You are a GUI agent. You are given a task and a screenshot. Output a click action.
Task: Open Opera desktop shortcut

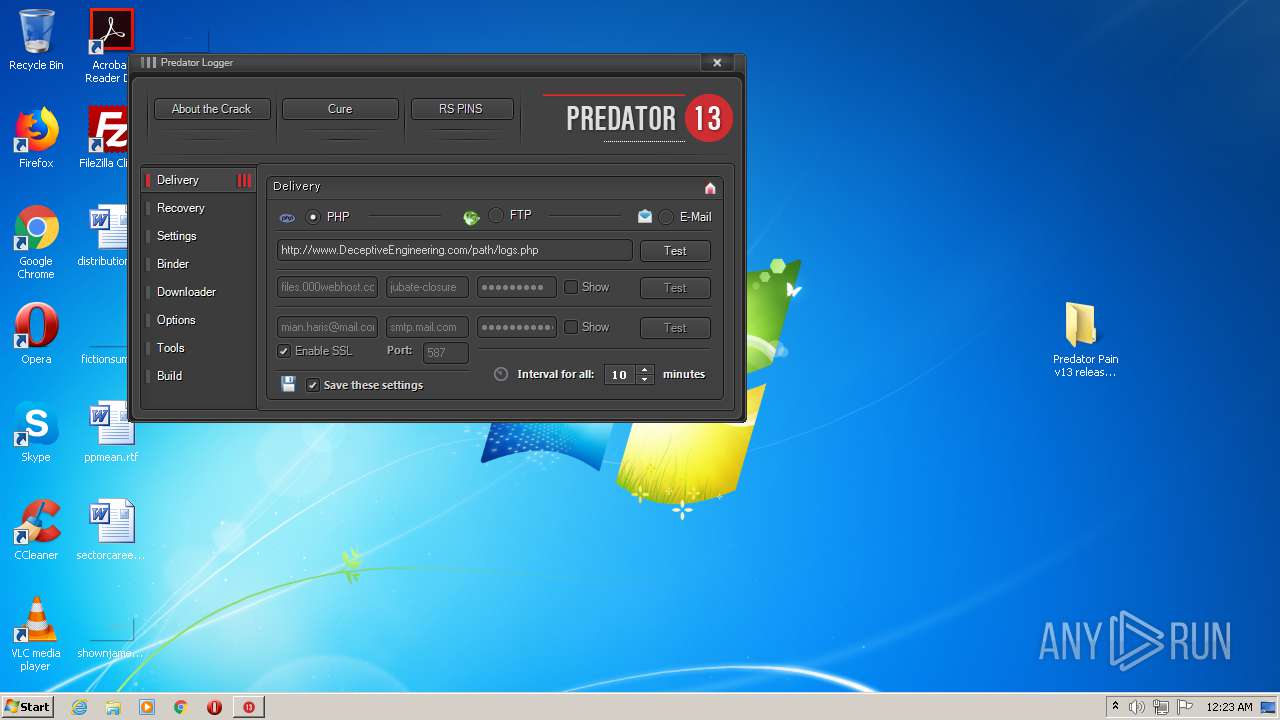36,334
